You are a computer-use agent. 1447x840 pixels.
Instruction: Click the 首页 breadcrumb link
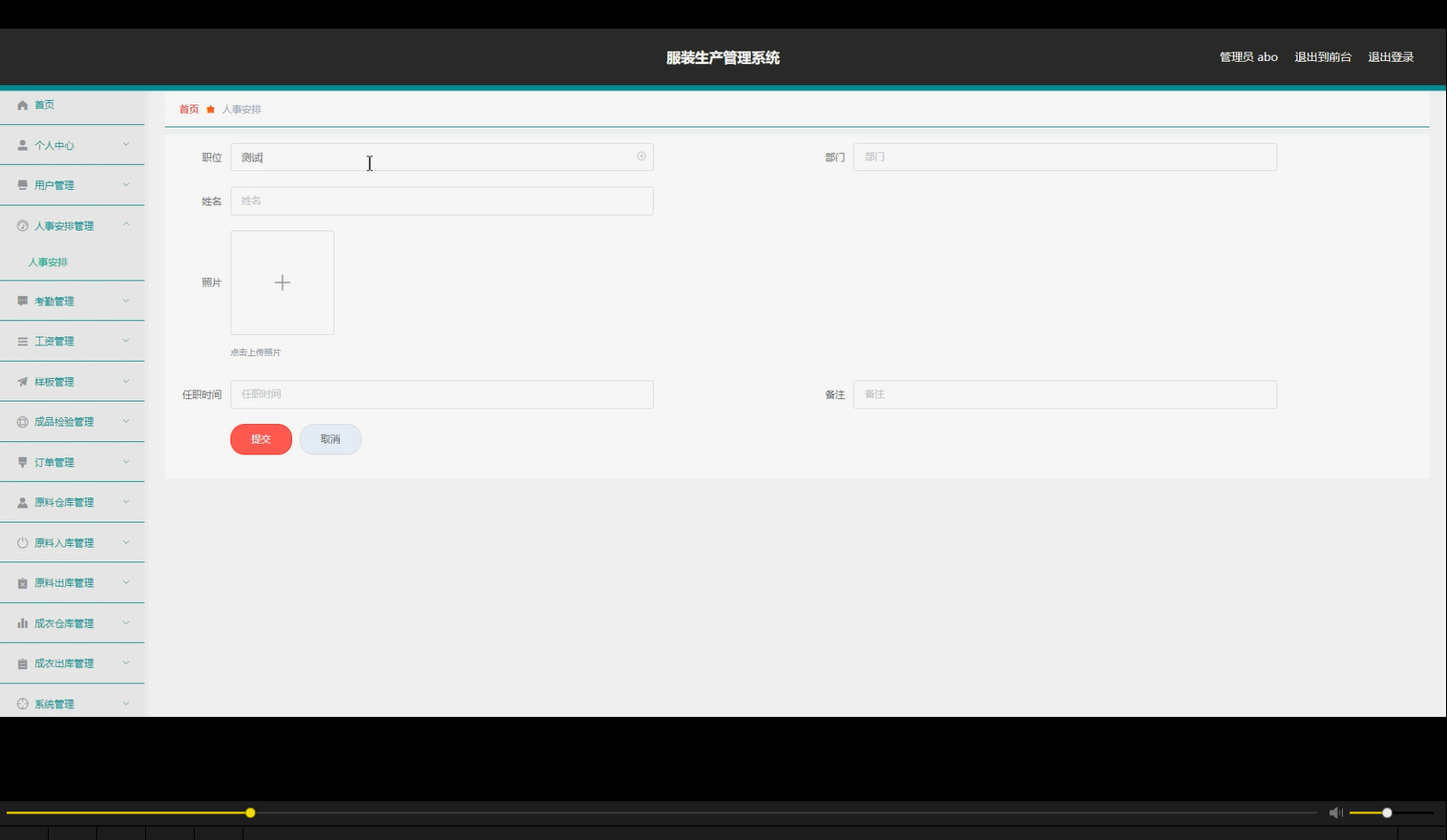tap(189, 110)
